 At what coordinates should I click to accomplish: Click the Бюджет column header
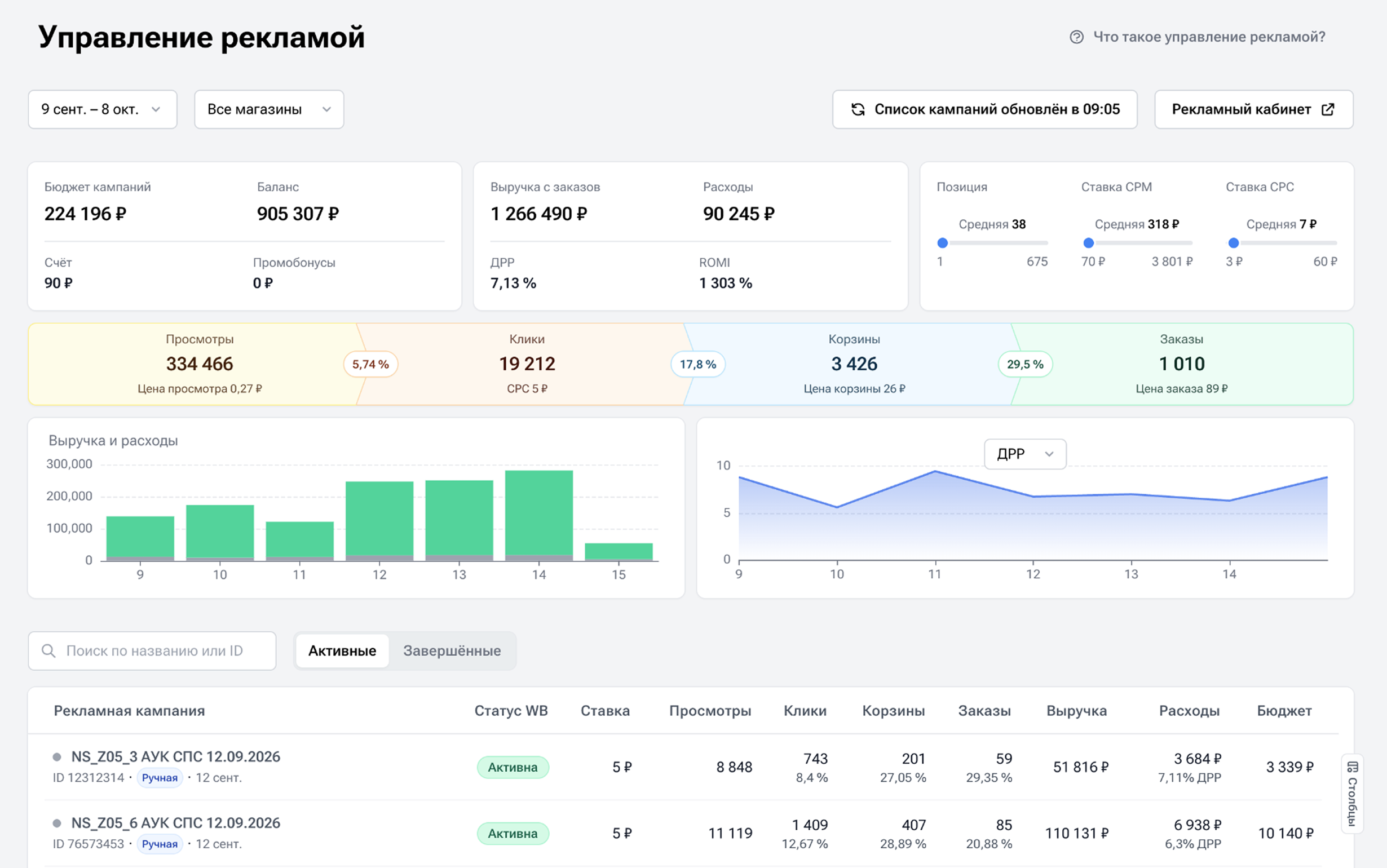click(1284, 711)
